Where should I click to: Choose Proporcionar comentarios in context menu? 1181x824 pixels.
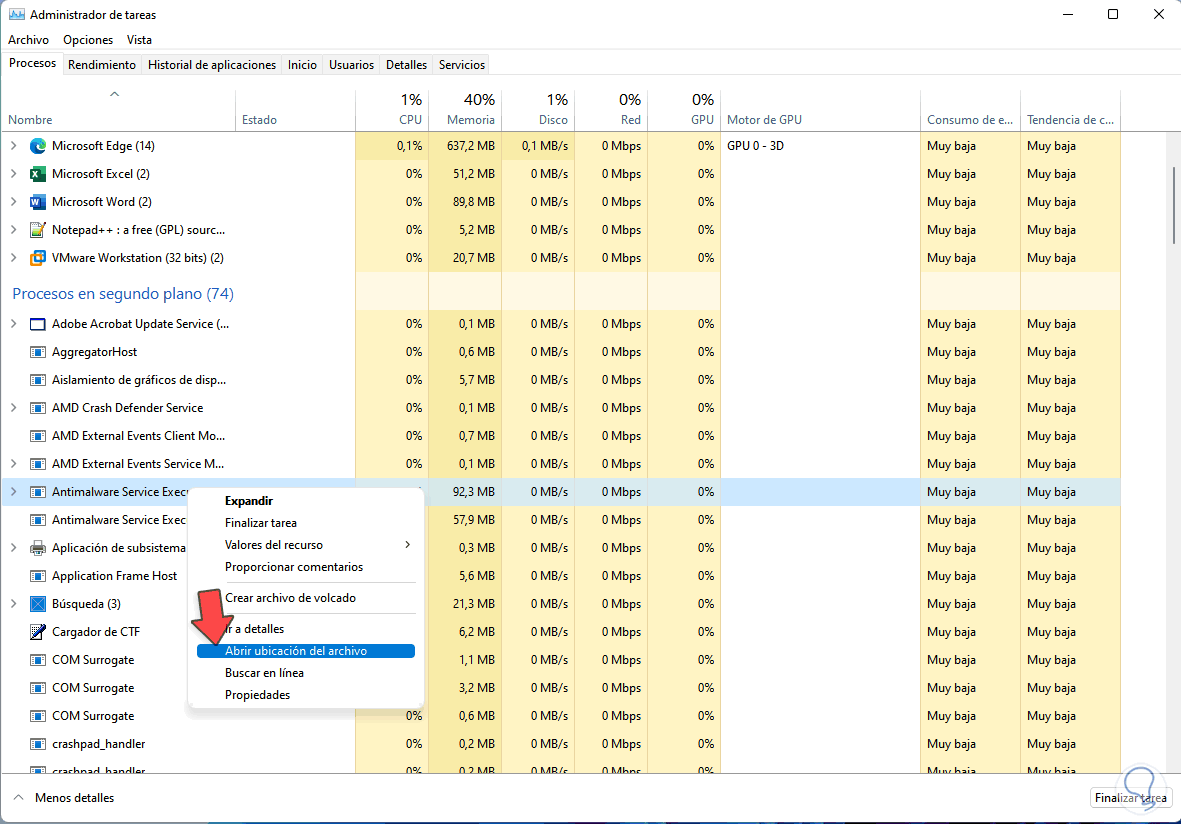[x=306, y=566]
